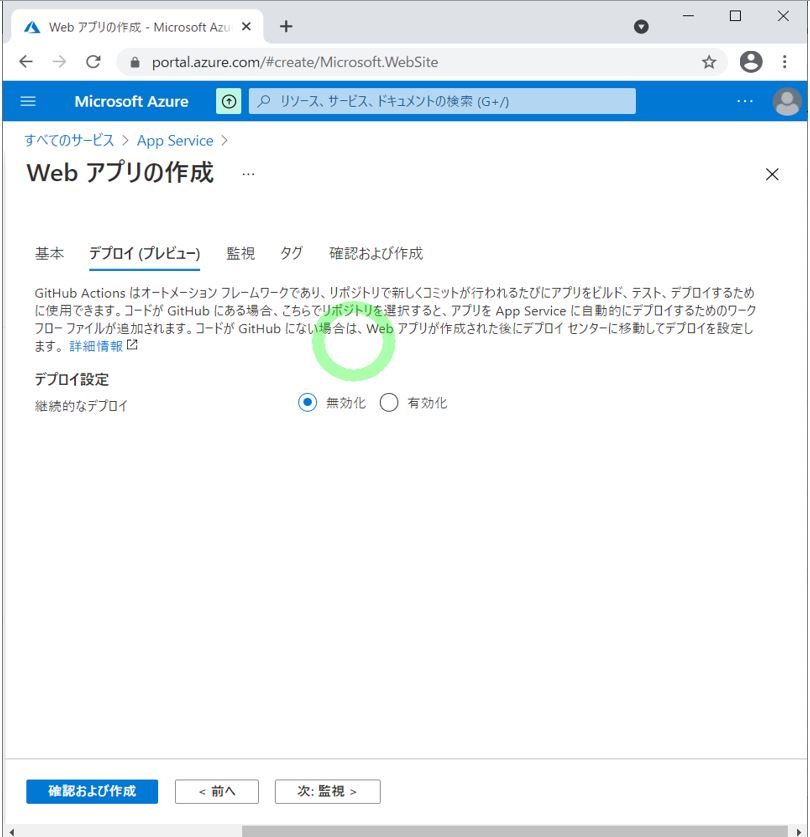810x837 pixels.
Task: Click the < 前へ button
Action: coord(217,791)
